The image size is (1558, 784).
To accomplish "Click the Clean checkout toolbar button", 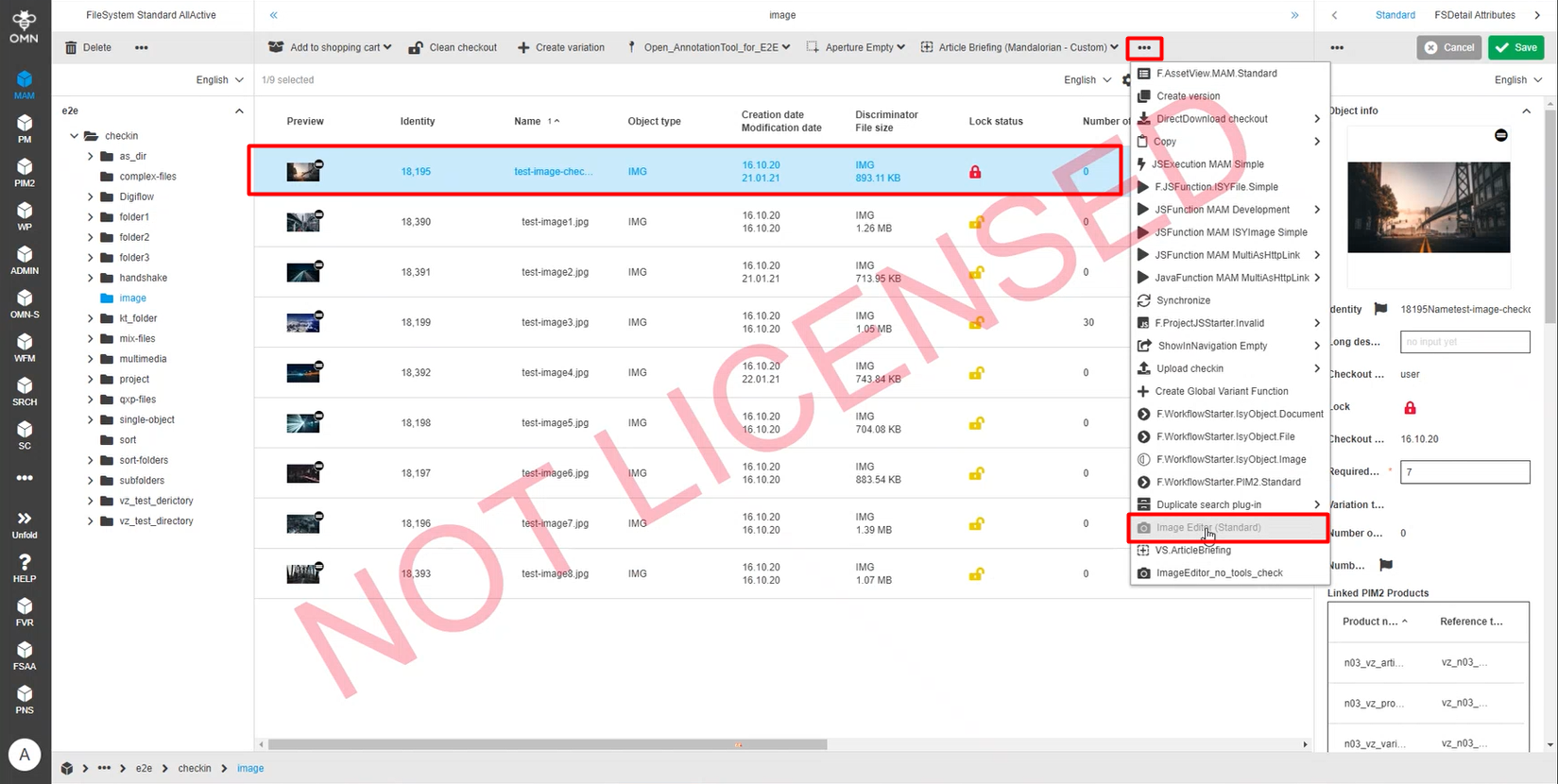I will (x=453, y=47).
